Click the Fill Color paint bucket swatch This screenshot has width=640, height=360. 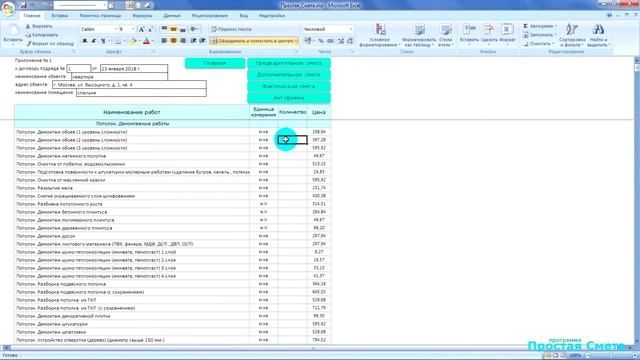tap(133, 41)
